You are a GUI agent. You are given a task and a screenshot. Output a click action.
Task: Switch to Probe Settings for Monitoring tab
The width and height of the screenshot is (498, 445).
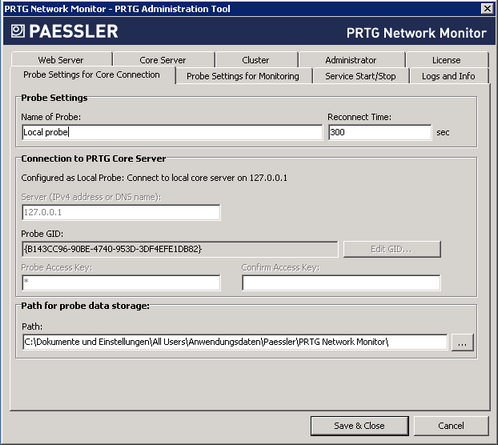243,76
